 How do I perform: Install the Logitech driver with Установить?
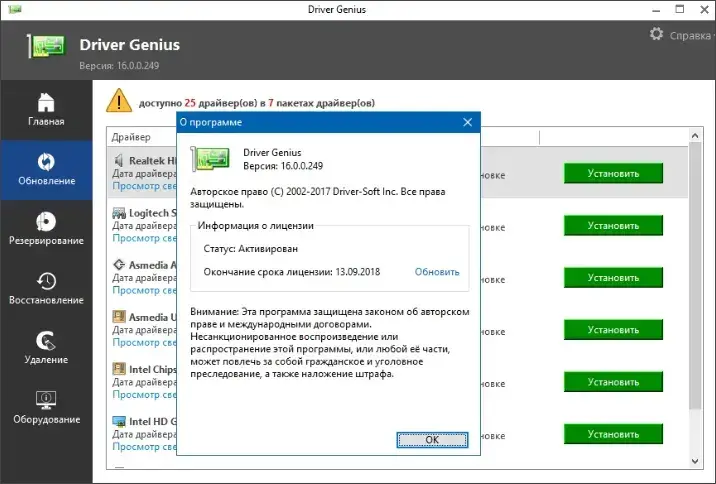pos(613,226)
